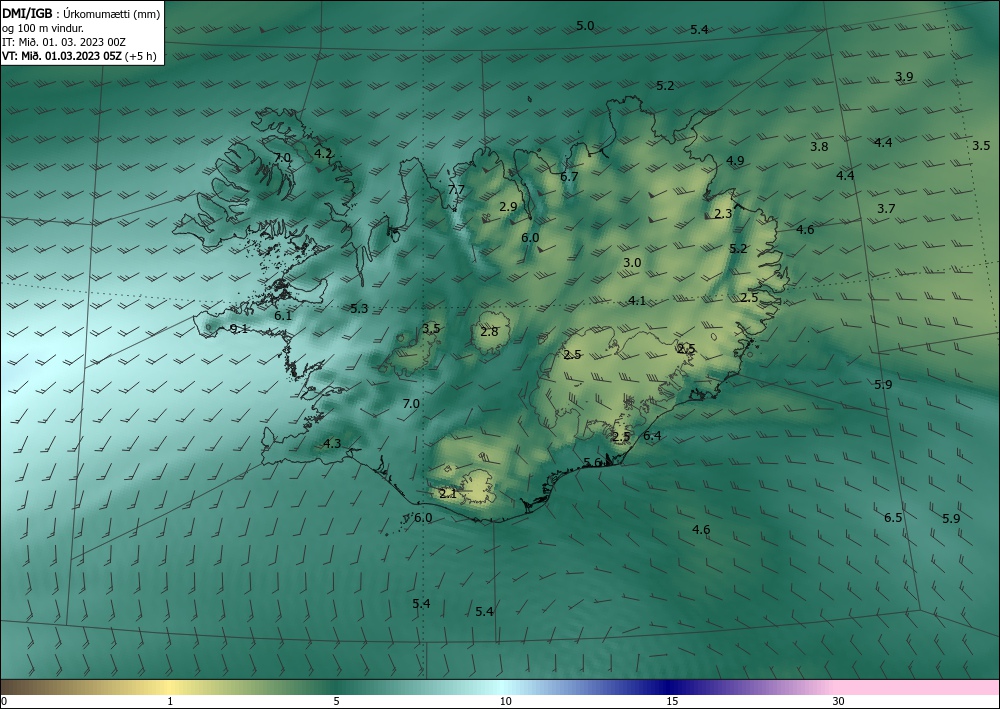Click the 5 tick on the color scale
The image size is (1000, 709).
click(336, 702)
